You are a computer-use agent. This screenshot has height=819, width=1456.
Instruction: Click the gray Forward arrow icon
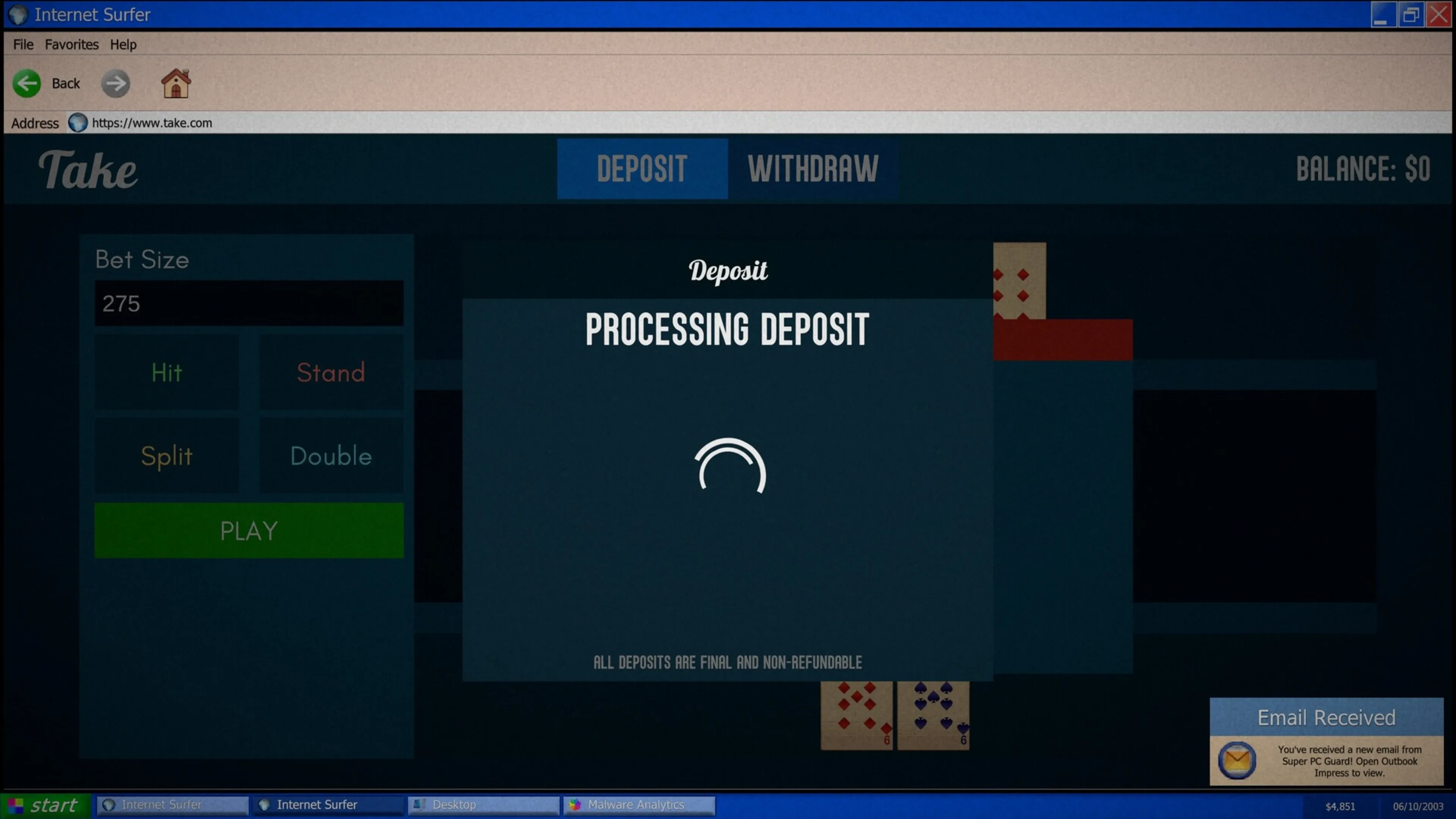coord(116,84)
